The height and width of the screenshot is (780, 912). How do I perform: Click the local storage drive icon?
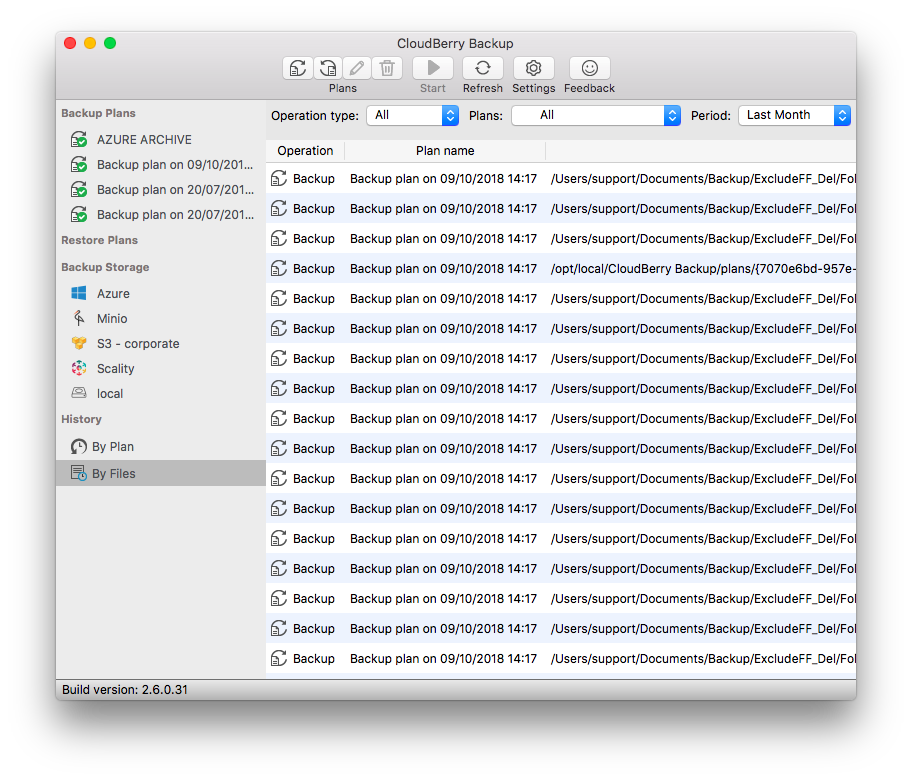[x=79, y=393]
